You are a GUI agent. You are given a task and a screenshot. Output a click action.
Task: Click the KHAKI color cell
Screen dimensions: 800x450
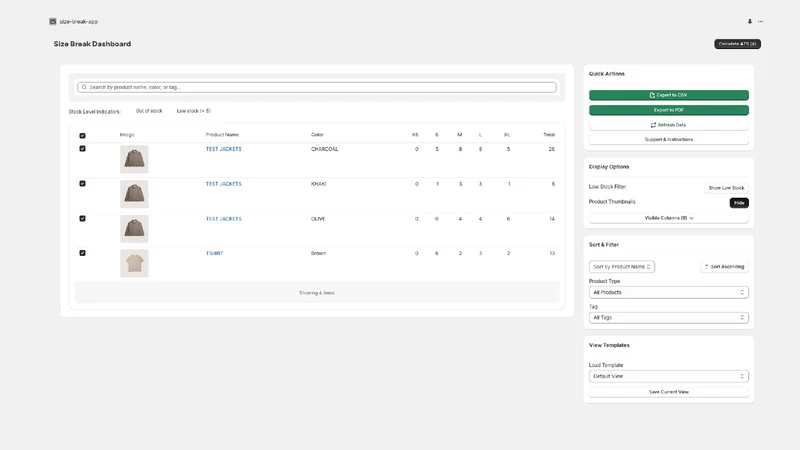click(318, 184)
